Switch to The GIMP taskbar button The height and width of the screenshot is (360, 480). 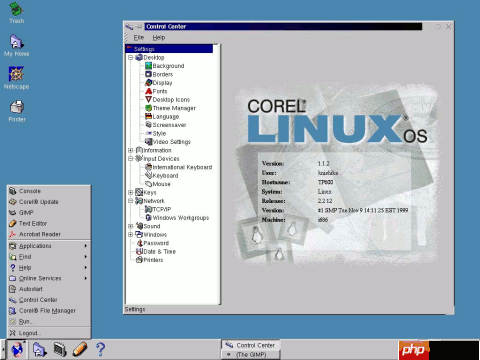pyautogui.click(x=251, y=355)
